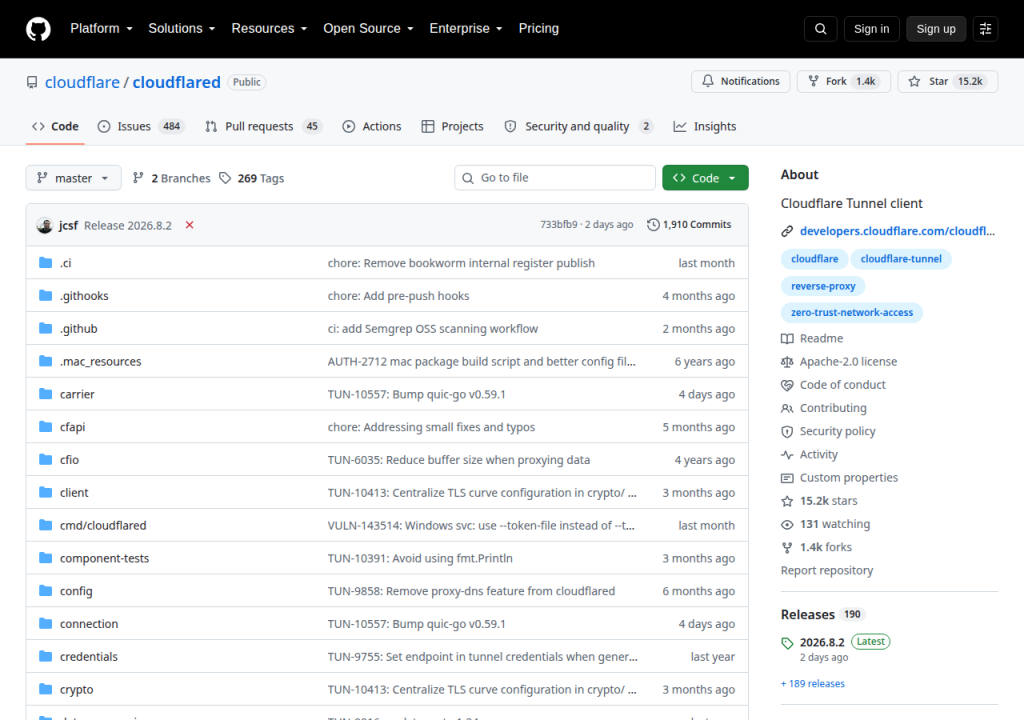Image resolution: width=1024 pixels, height=720 pixels.
Task: Select the Code tab
Action: [56, 126]
